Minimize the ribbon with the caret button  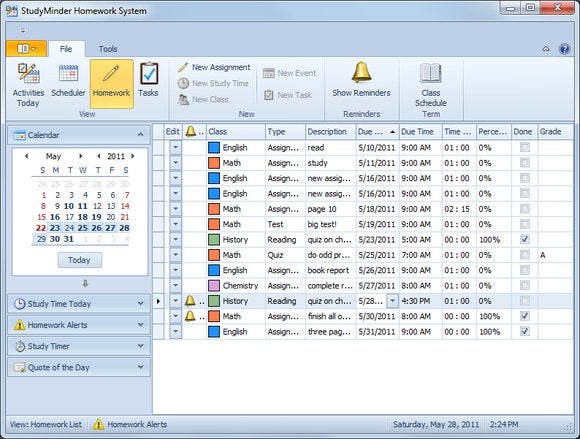pyautogui.click(x=546, y=49)
